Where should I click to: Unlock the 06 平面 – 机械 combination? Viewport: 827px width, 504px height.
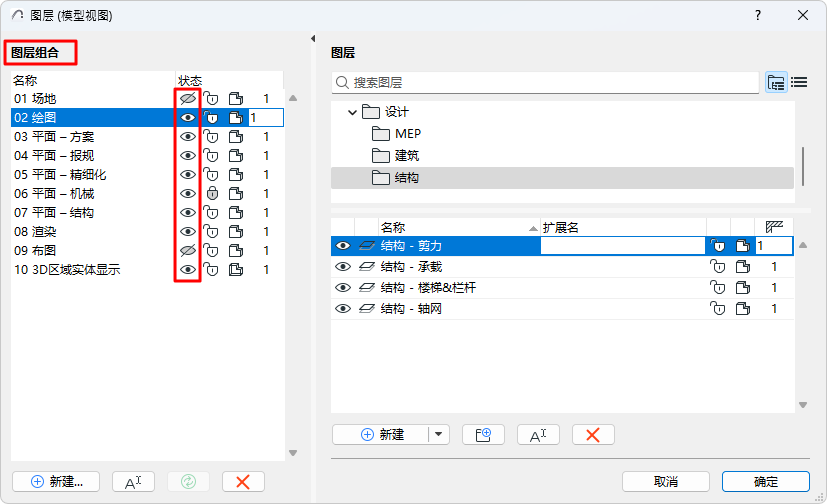212,193
